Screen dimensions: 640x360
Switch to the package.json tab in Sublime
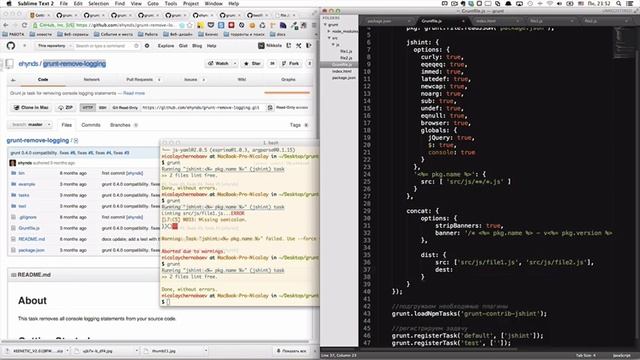click(379, 21)
